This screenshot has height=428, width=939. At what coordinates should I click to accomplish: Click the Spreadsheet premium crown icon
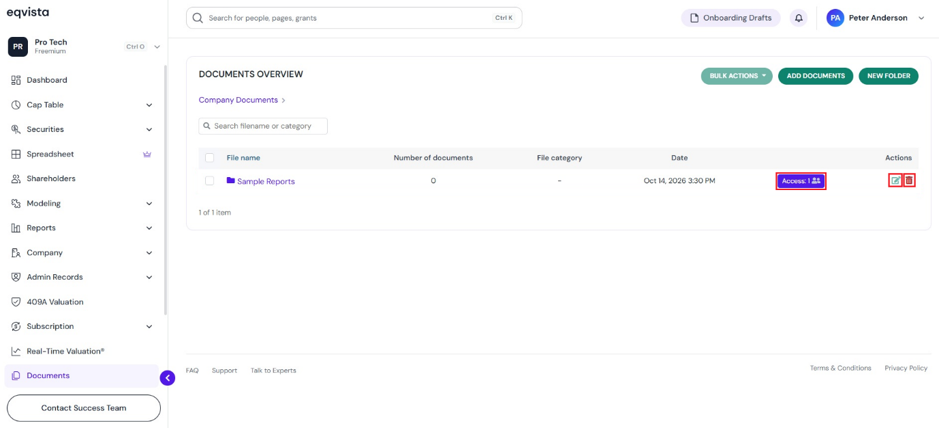coord(147,154)
